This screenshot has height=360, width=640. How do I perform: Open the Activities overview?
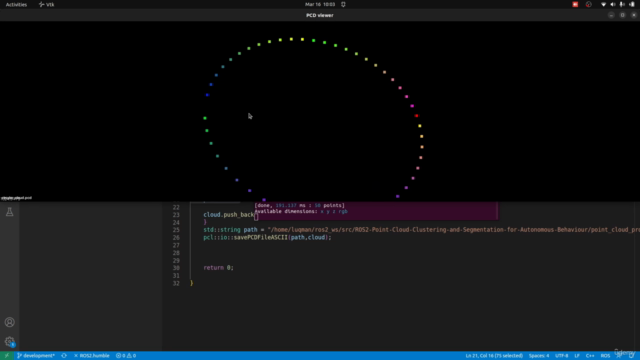click(x=16, y=4)
